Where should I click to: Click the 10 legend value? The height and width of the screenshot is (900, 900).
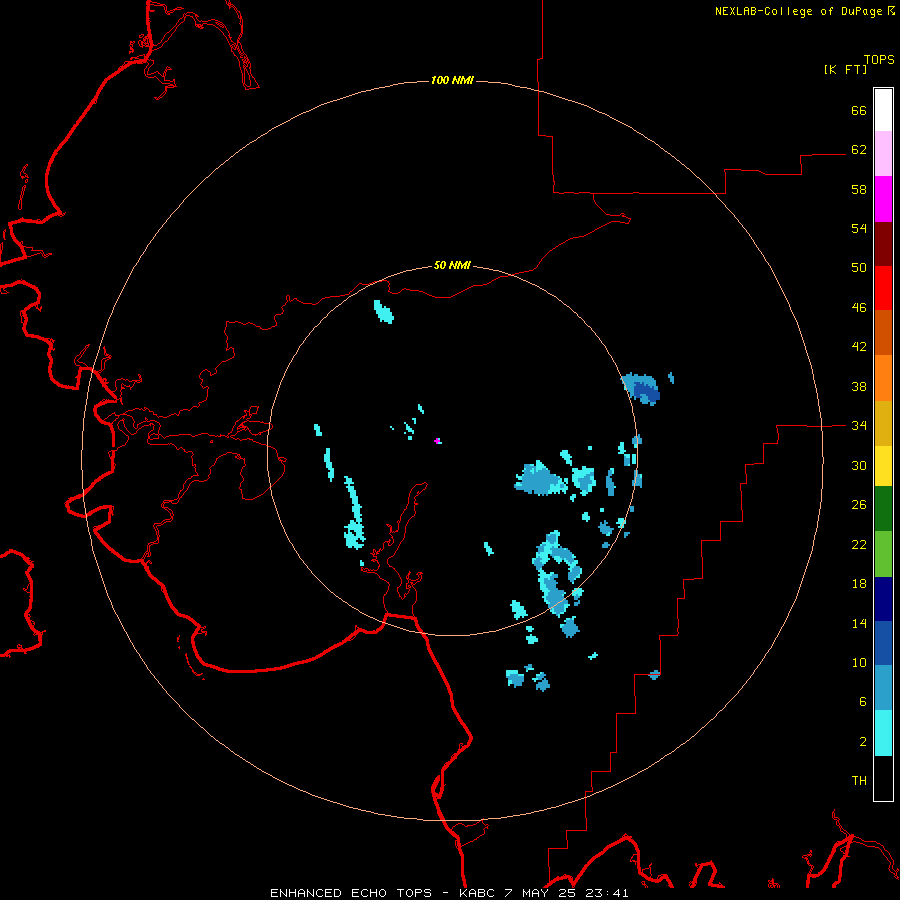pos(859,663)
